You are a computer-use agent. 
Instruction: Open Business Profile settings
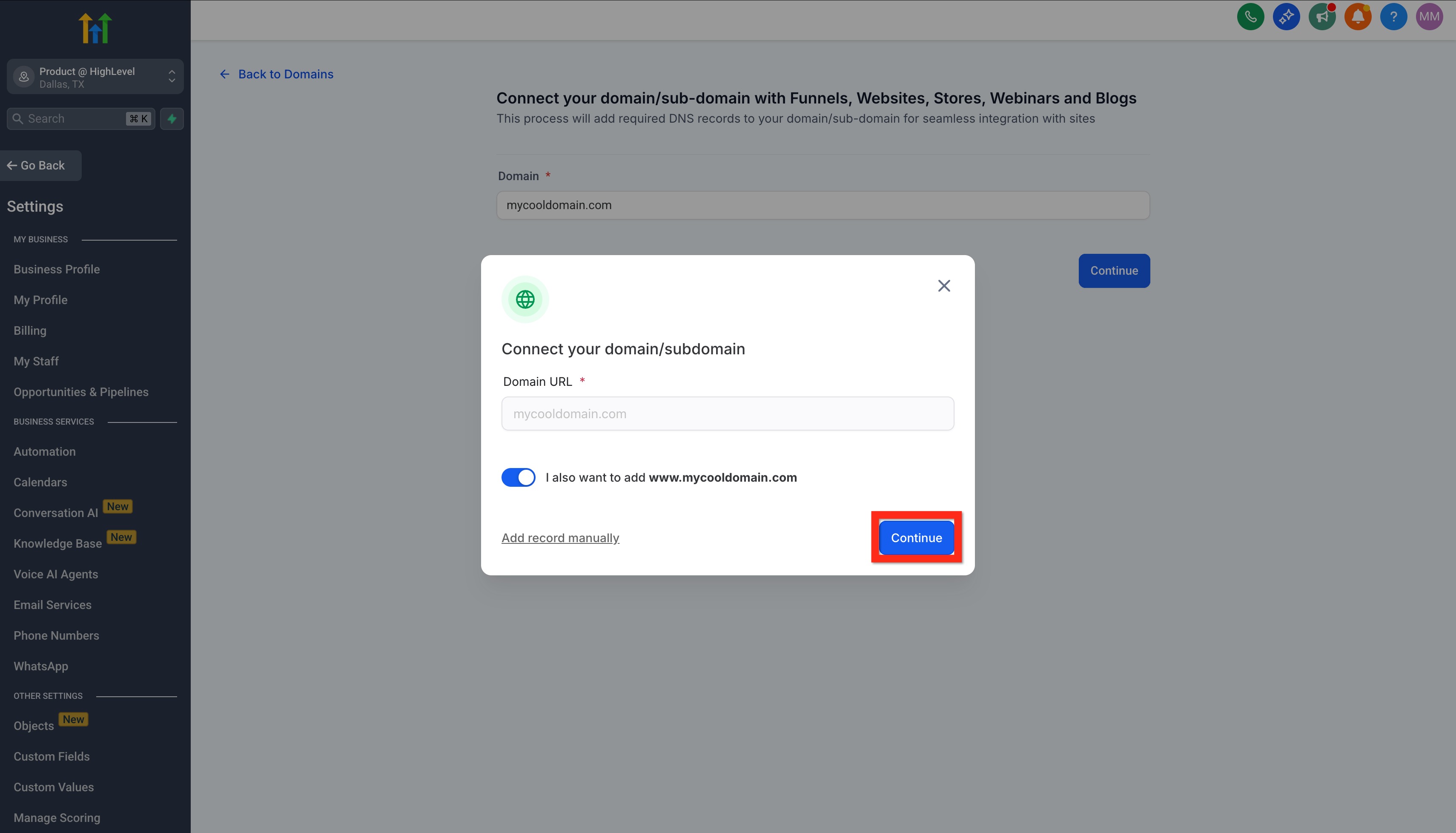click(x=57, y=269)
